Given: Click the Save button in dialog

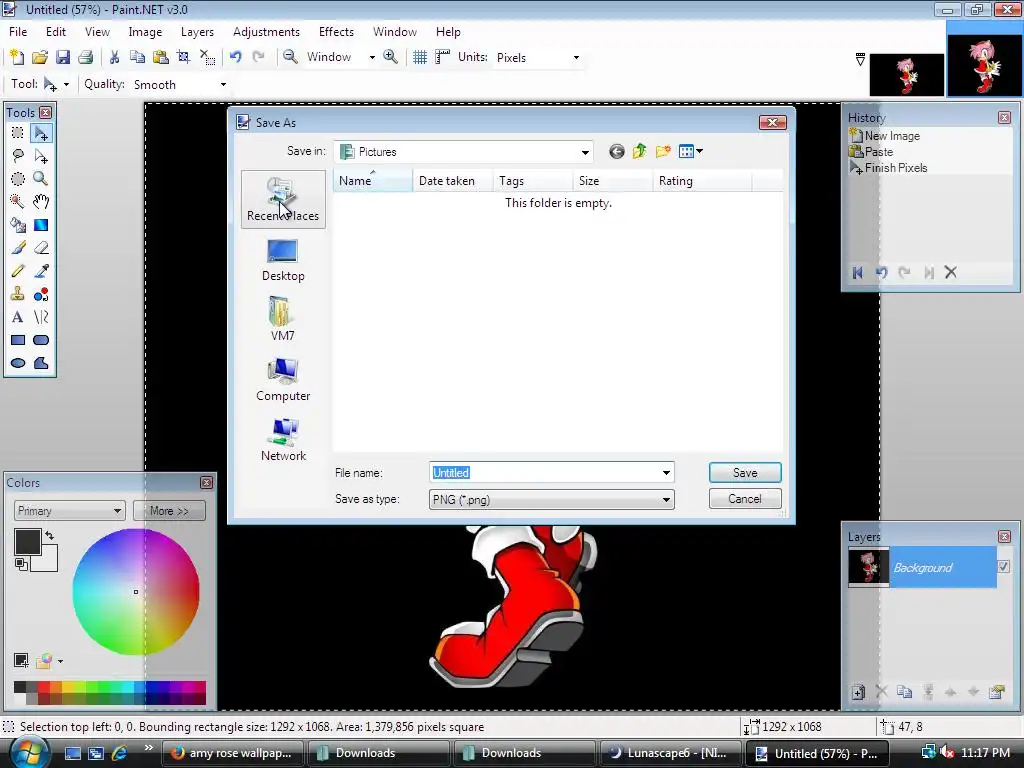Looking at the screenshot, I should click(745, 473).
